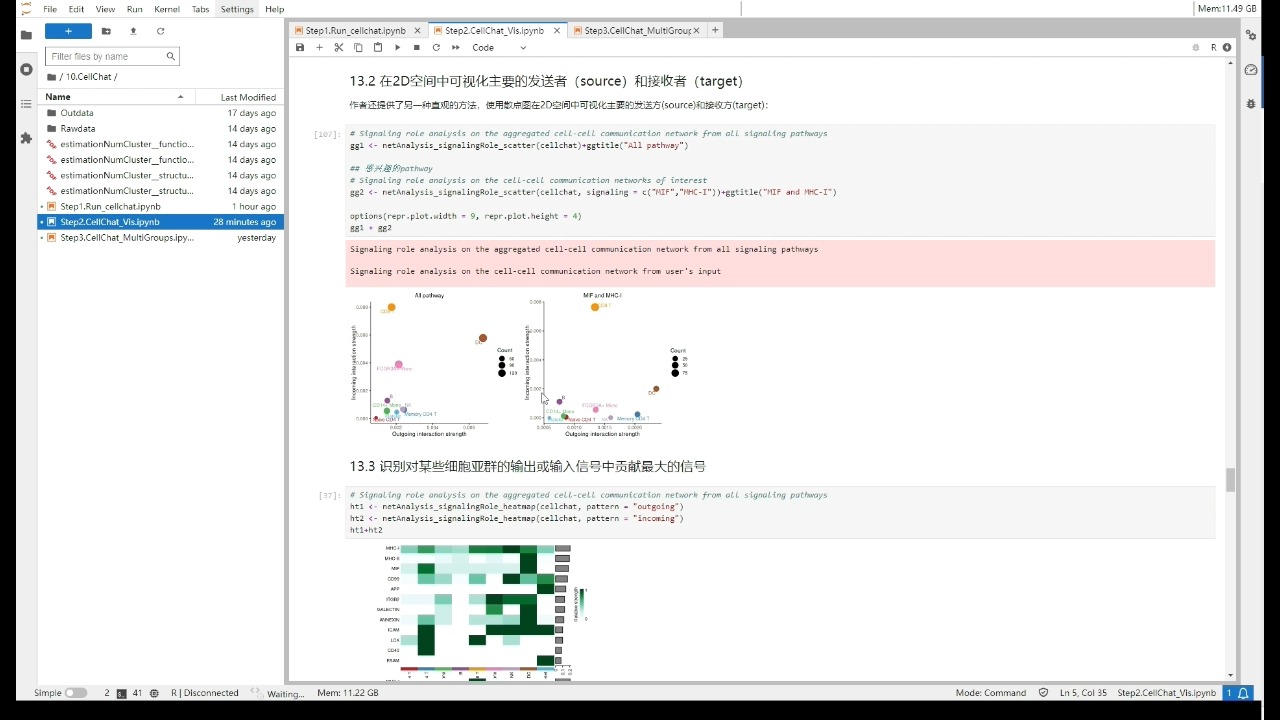
Task: Restart kernel and run all cells
Action: click(455, 47)
